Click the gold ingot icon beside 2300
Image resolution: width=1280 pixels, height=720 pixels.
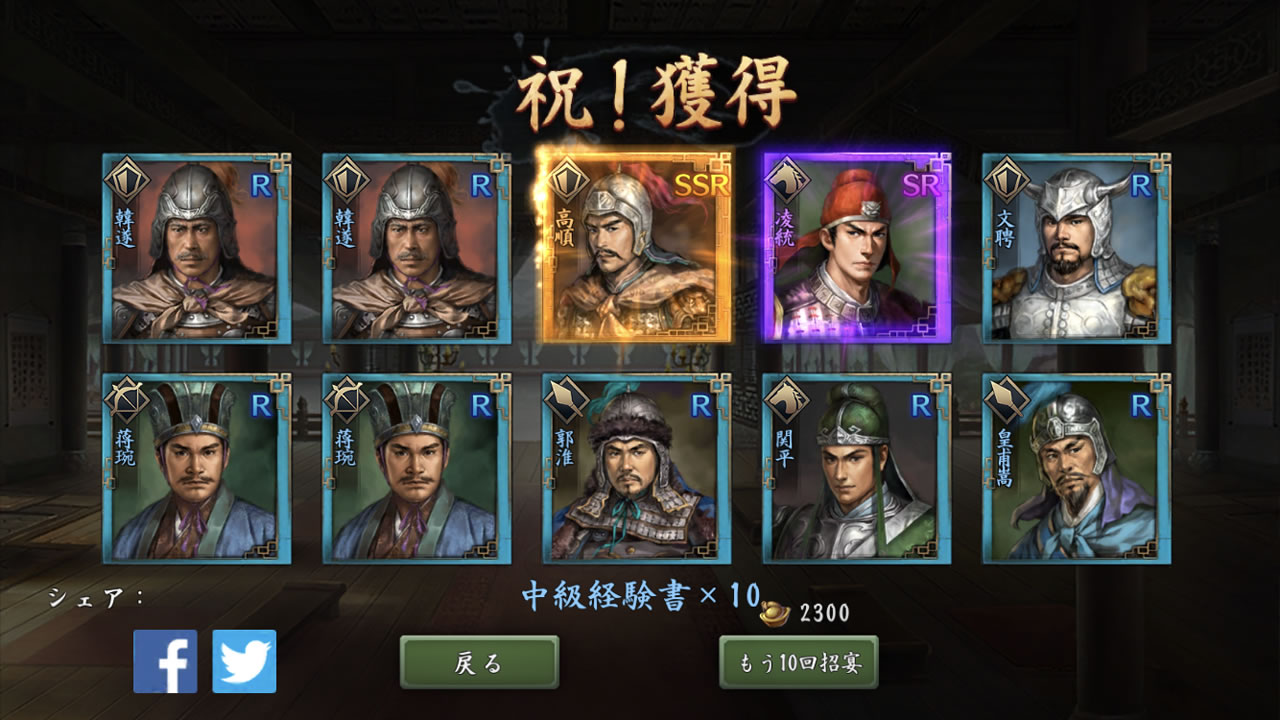pyautogui.click(x=776, y=610)
